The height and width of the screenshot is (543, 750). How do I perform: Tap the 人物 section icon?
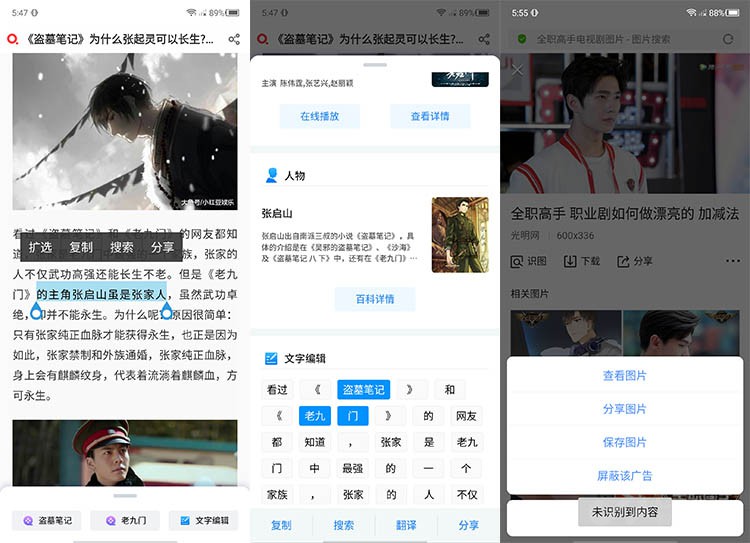click(x=271, y=176)
